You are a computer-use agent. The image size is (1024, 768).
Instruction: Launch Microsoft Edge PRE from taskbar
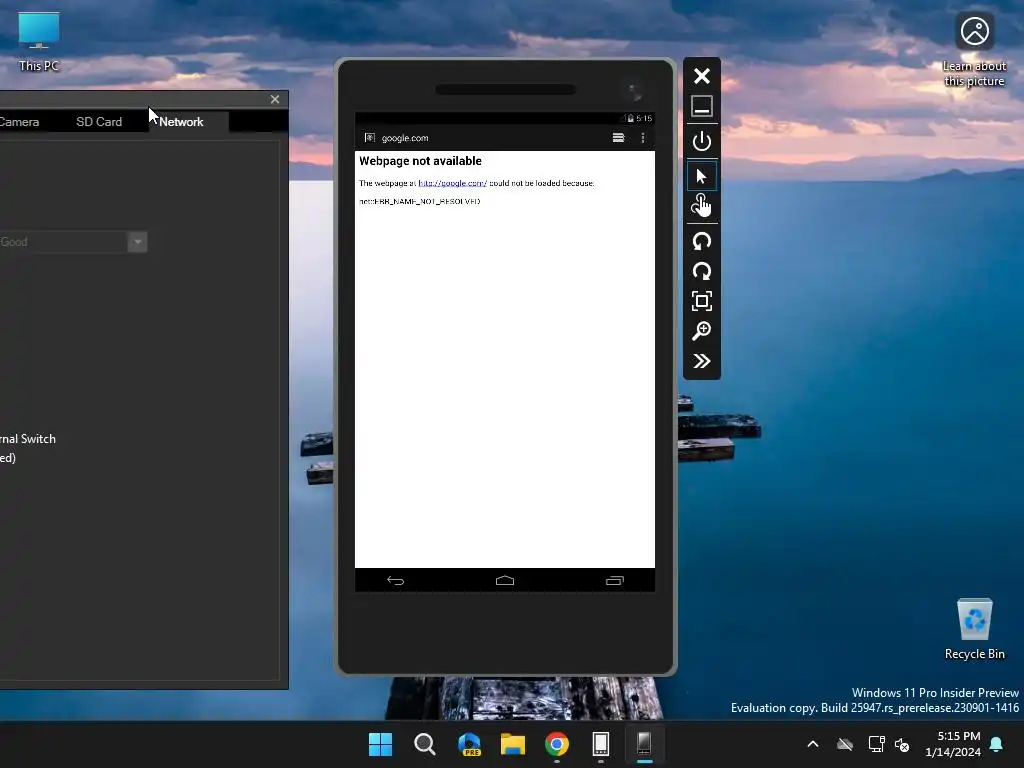click(x=469, y=744)
